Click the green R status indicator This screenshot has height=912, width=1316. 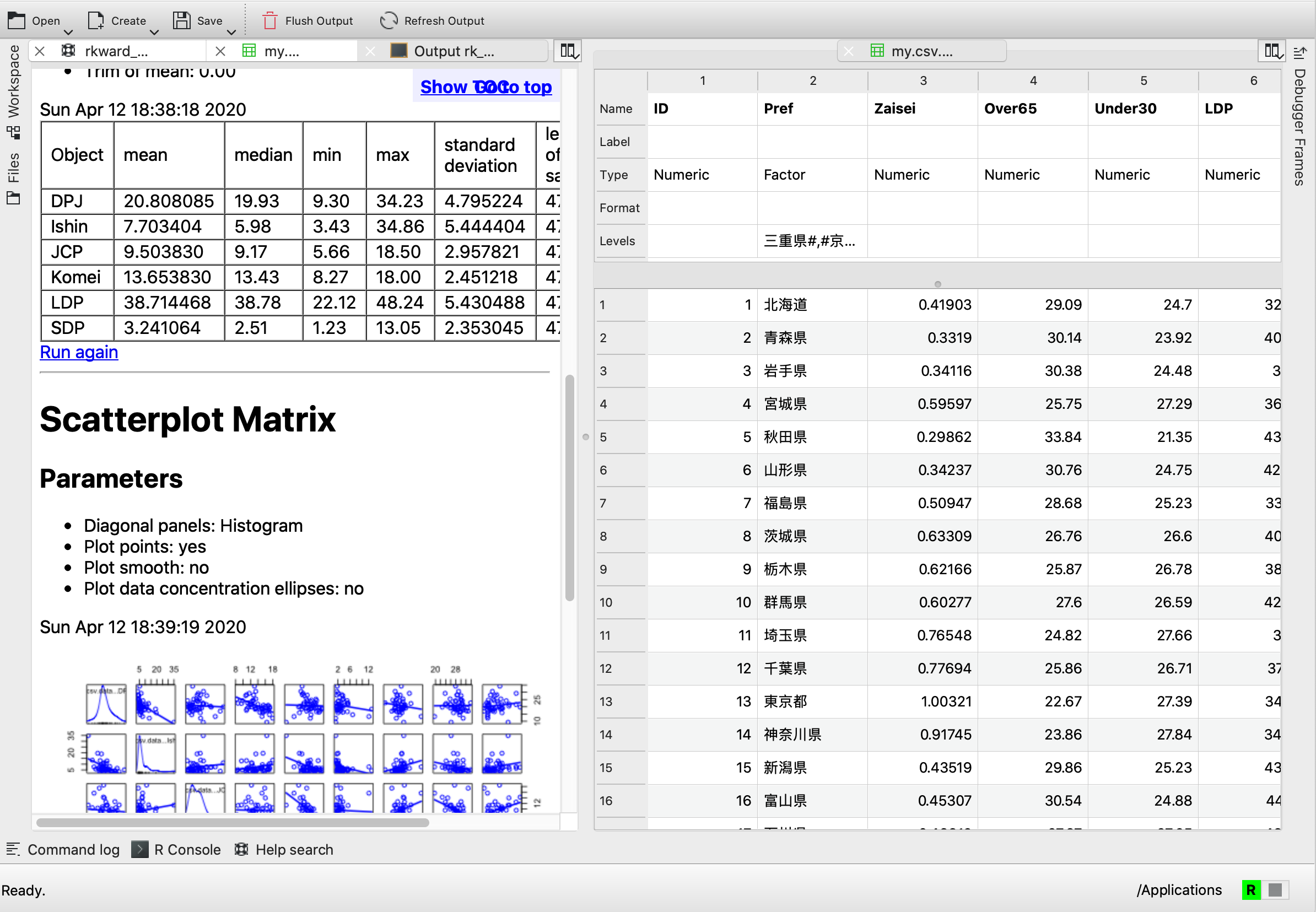click(x=1250, y=890)
